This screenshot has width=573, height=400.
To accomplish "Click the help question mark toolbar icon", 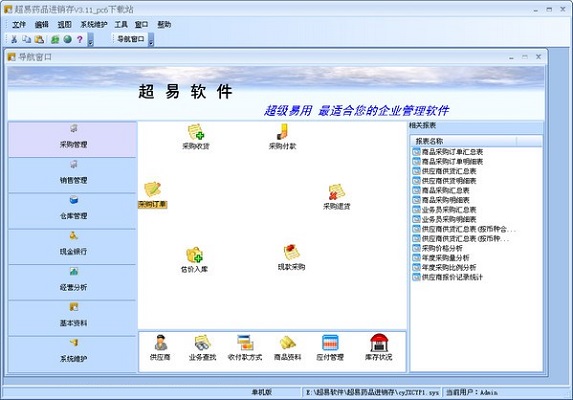I will [80, 39].
